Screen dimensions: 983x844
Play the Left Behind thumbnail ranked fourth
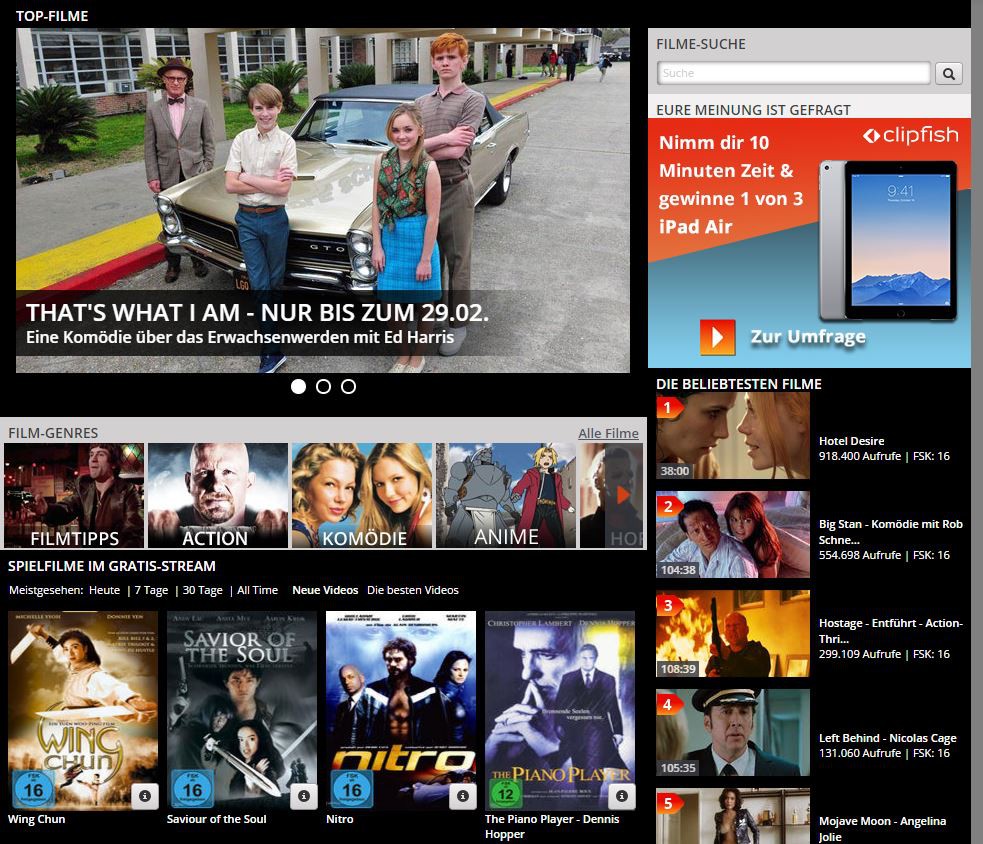pyautogui.click(x=733, y=732)
